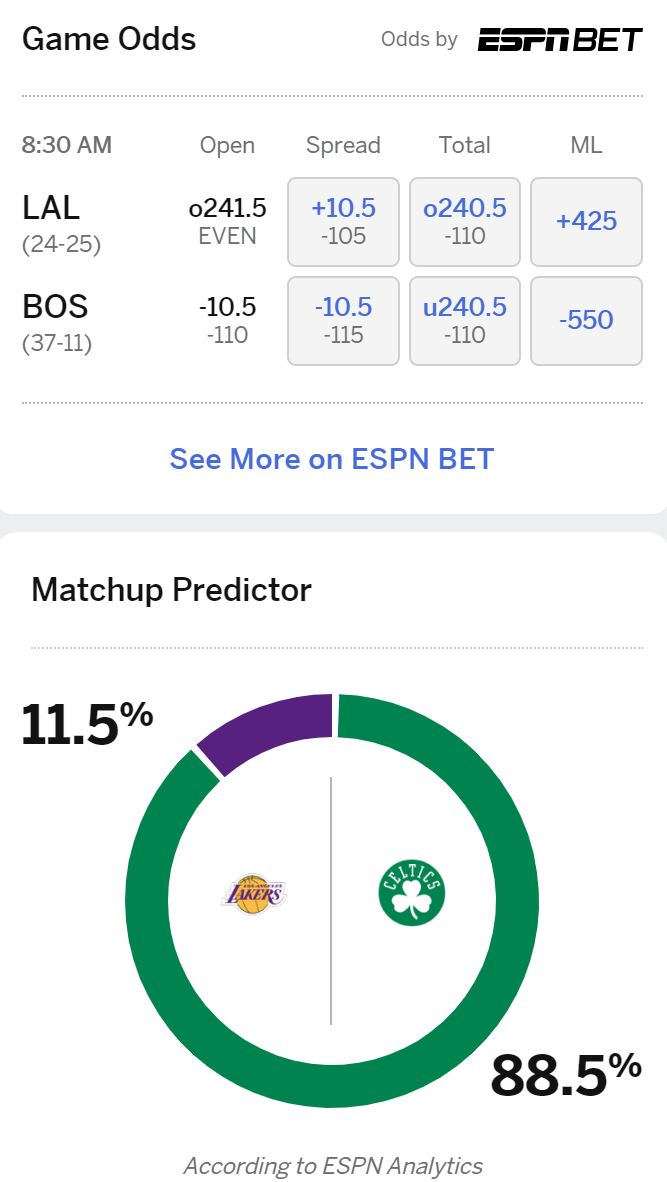Click the ESPN BET logo
Viewport: 667px width, 1182px height.
559,40
